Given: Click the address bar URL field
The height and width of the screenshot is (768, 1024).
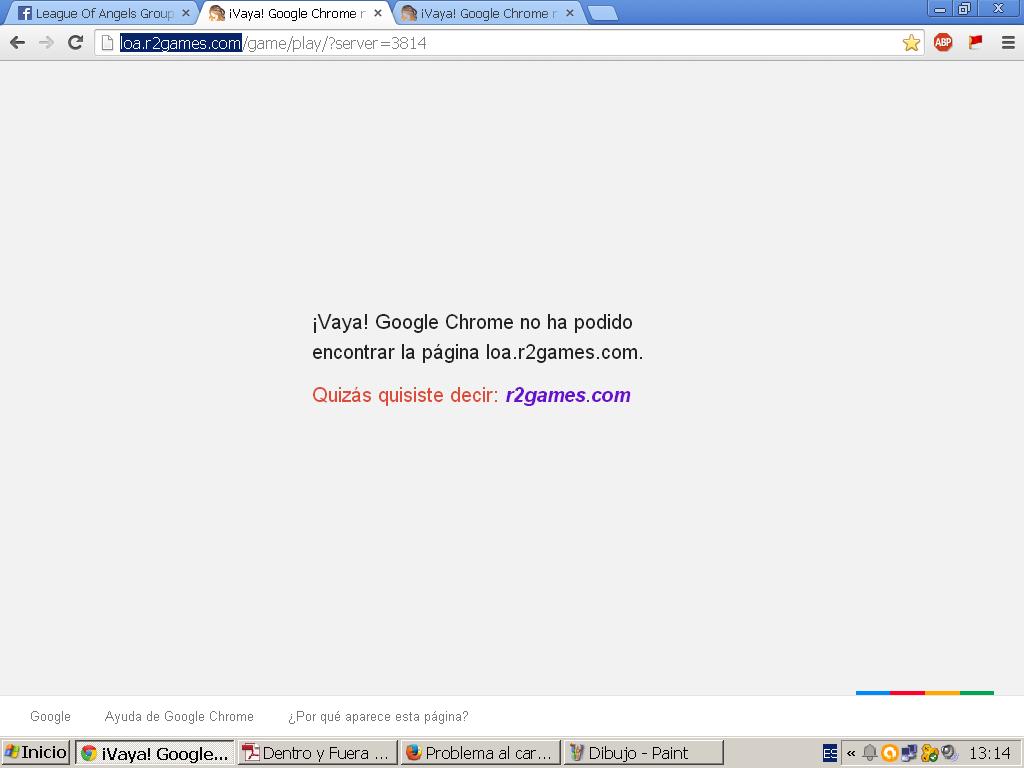Looking at the screenshot, I should tap(500, 43).
